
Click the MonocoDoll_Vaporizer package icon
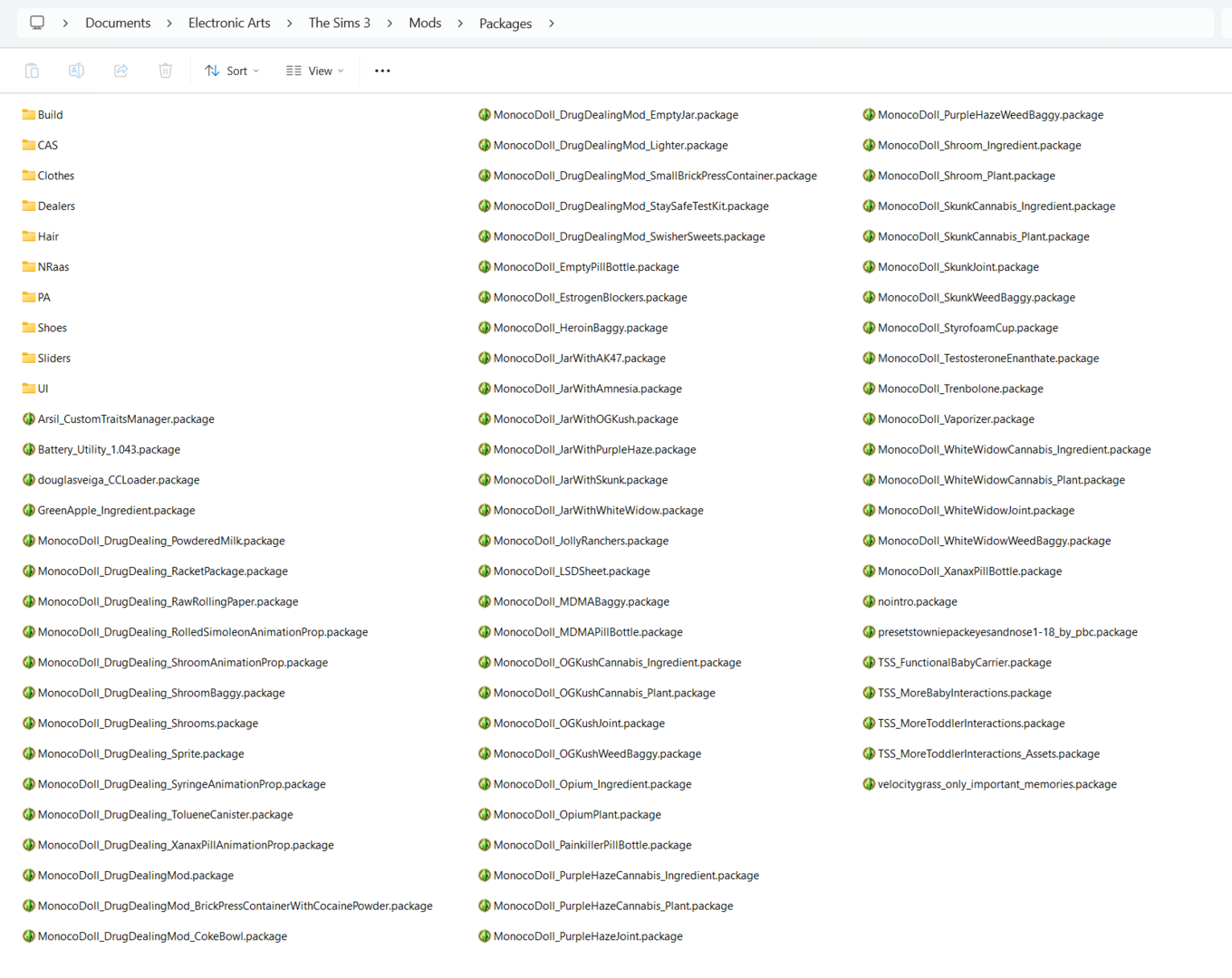click(869, 419)
